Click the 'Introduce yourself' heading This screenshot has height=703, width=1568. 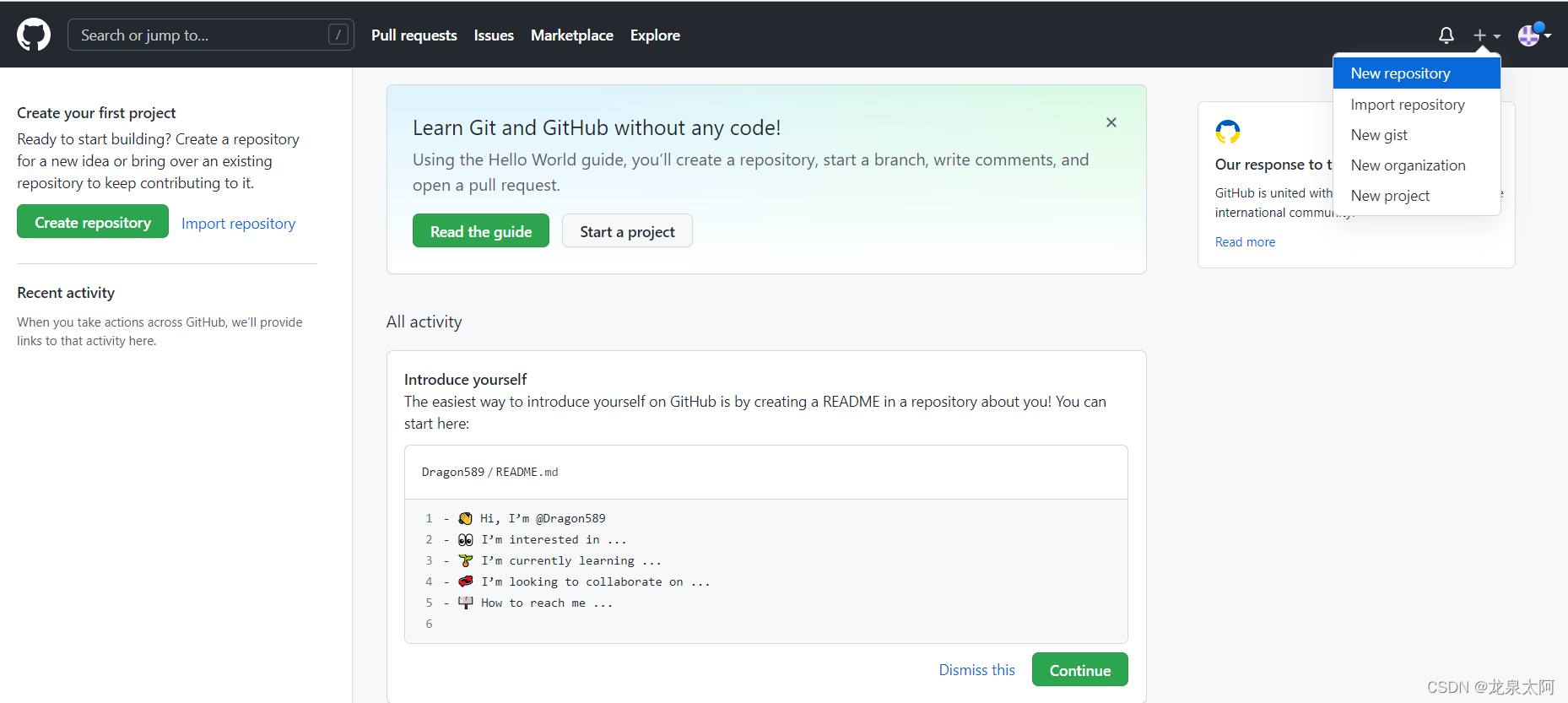pos(465,380)
